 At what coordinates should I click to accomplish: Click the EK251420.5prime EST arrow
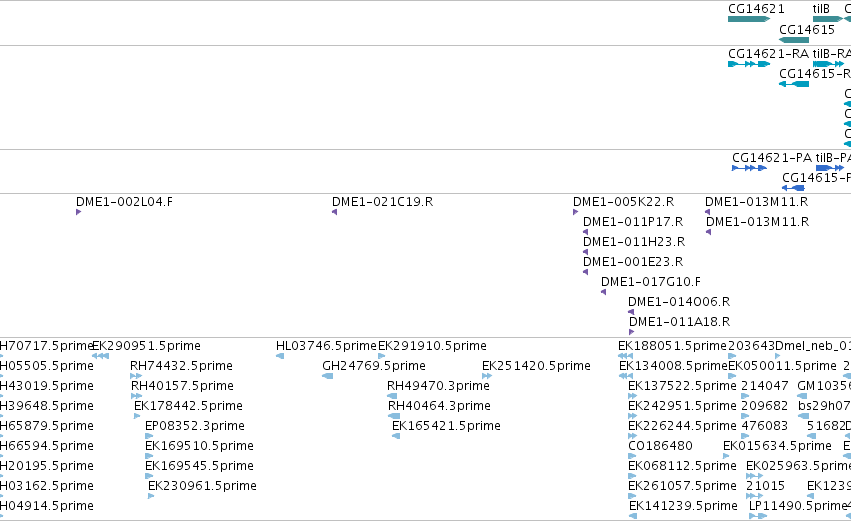pyautogui.click(x=487, y=376)
